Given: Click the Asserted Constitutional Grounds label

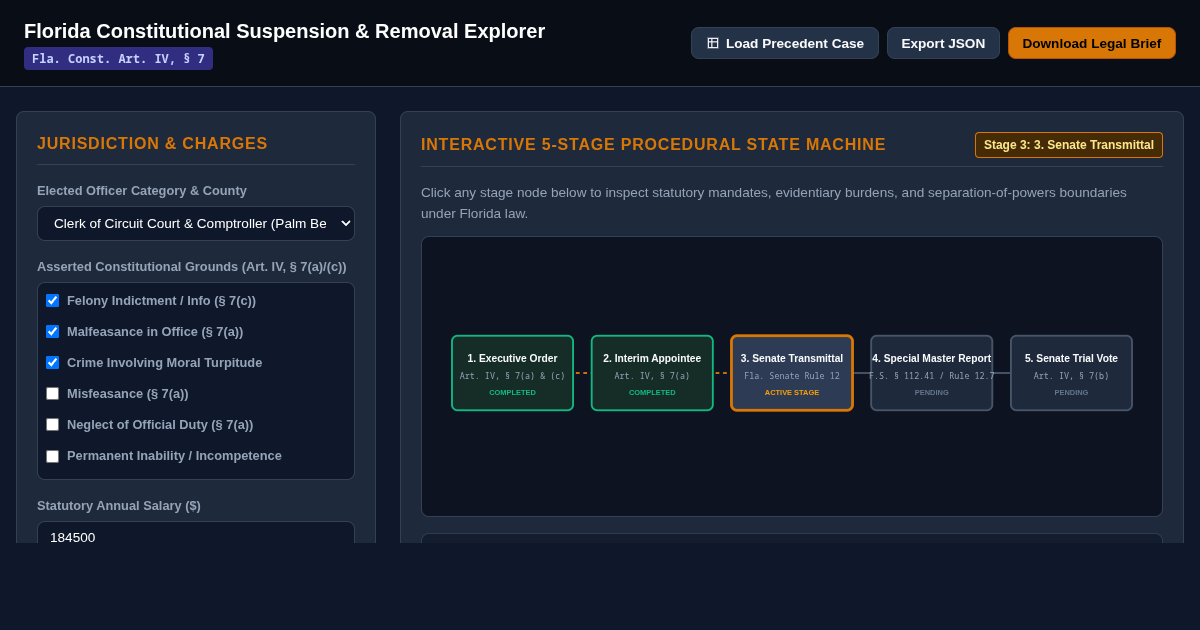Looking at the screenshot, I should 192,266.
